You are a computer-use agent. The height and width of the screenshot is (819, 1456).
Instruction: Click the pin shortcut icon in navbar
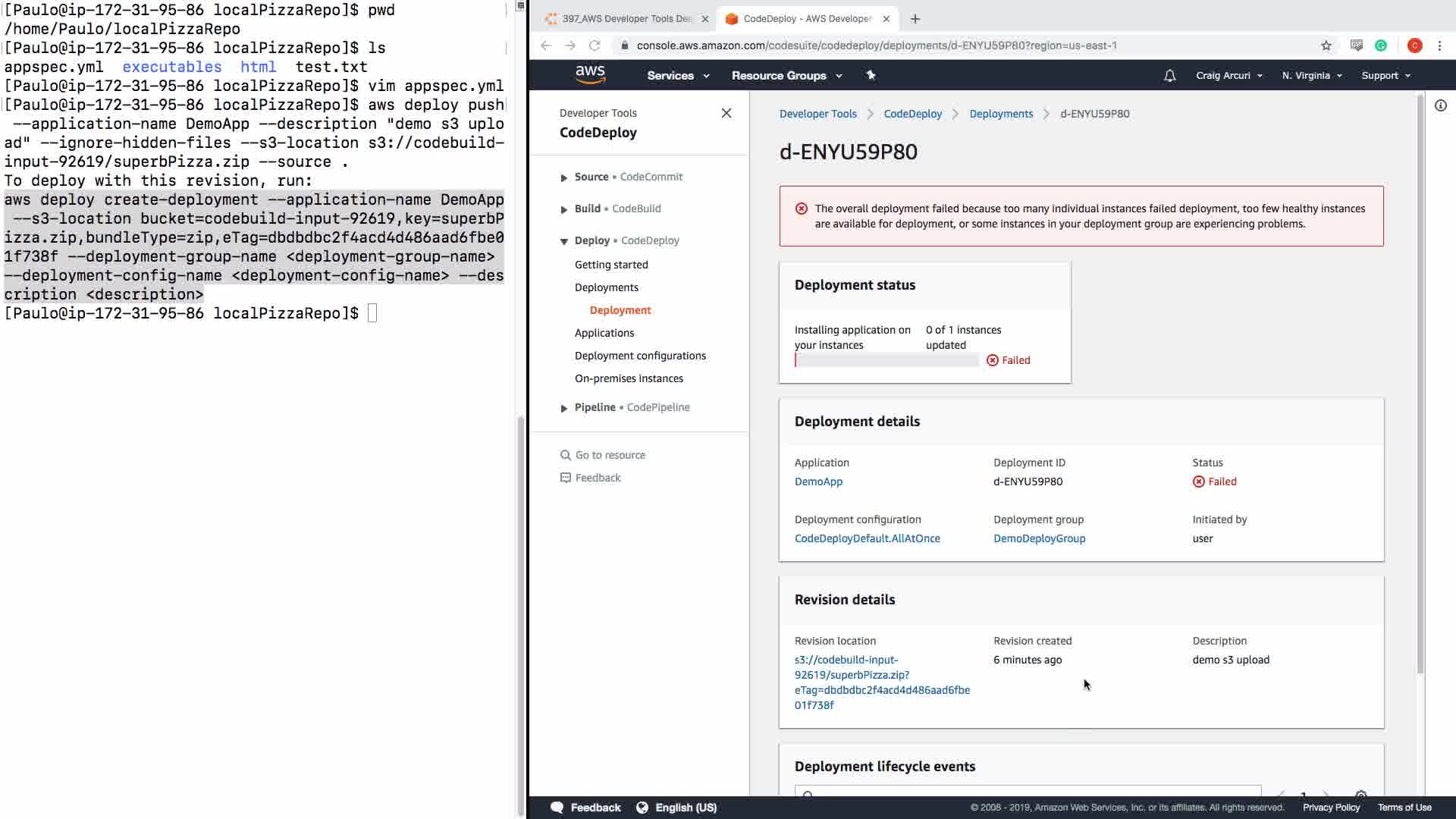(x=871, y=75)
